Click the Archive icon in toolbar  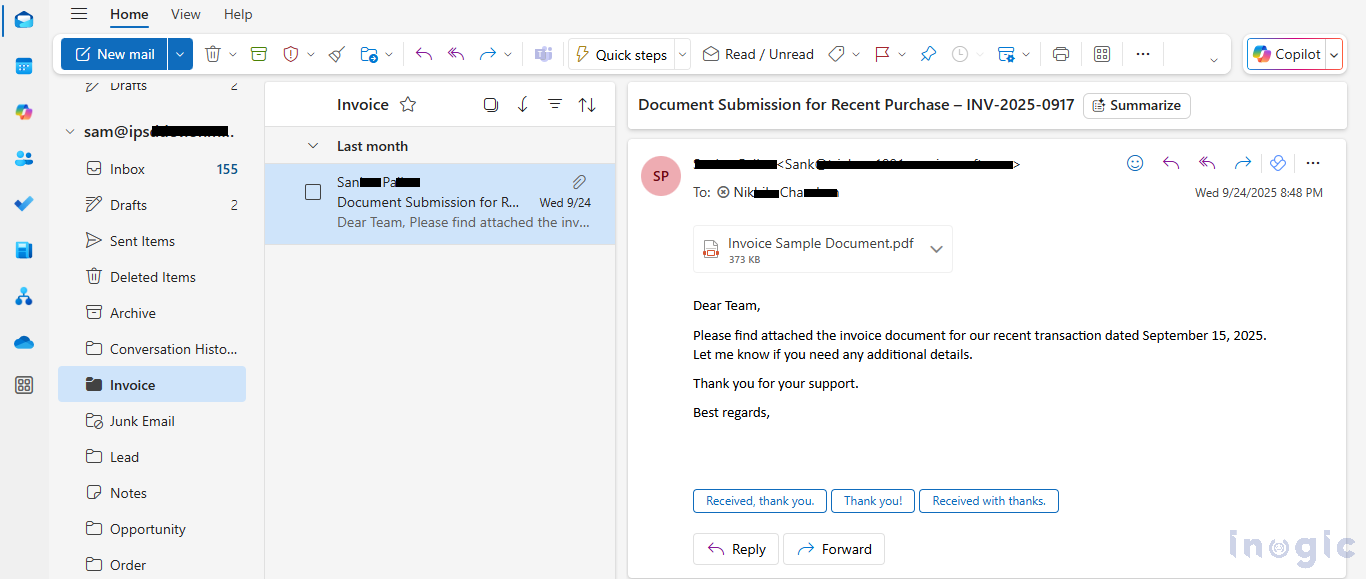pyautogui.click(x=259, y=54)
